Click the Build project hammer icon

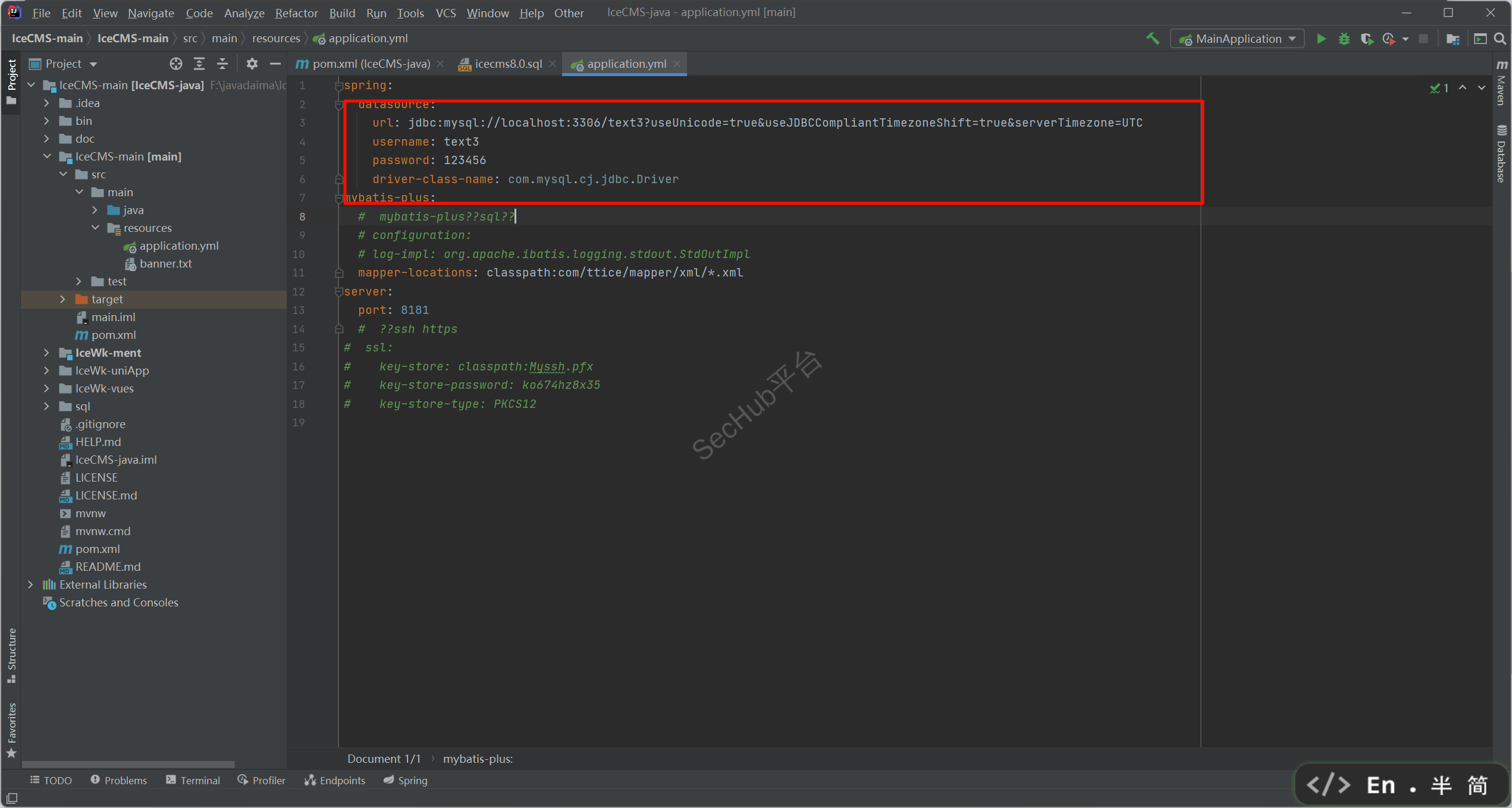1153,39
